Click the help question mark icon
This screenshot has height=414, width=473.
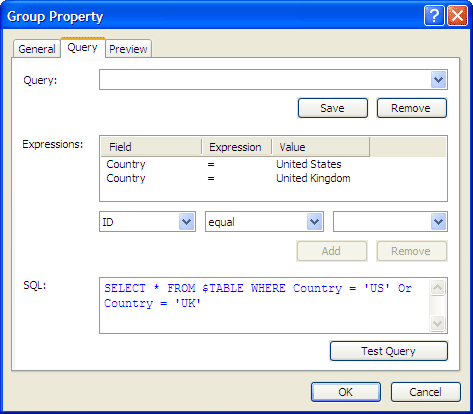tap(434, 15)
